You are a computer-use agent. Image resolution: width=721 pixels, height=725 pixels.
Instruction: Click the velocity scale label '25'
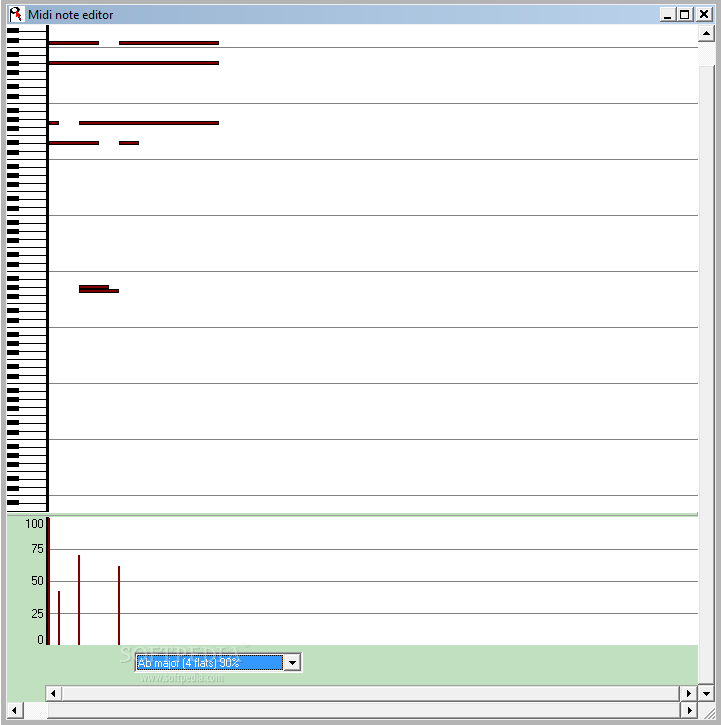[x=37, y=614]
